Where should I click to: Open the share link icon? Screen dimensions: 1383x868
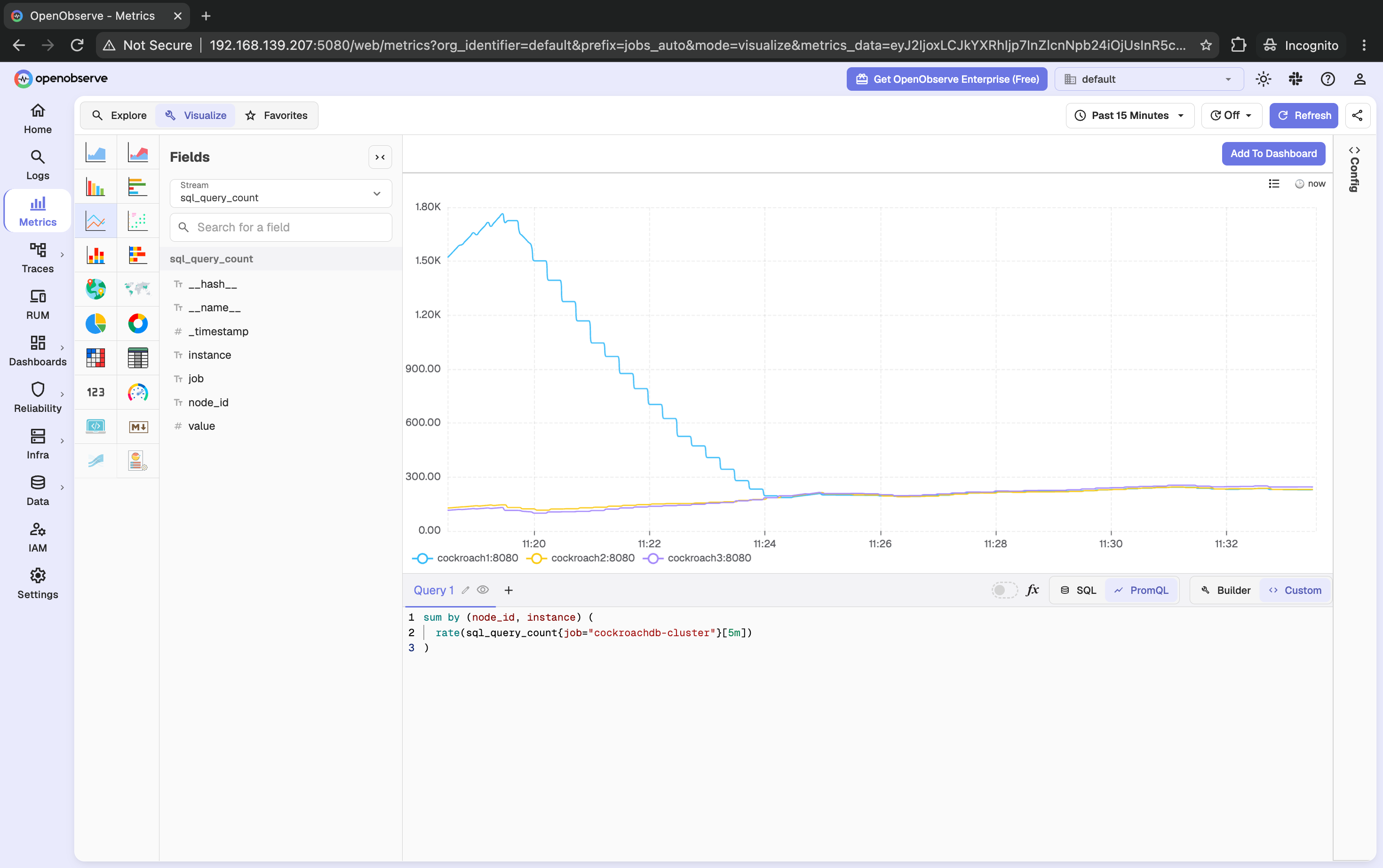click(x=1357, y=115)
